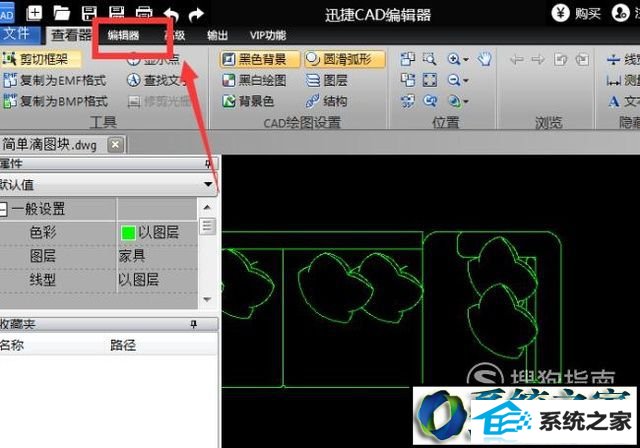Activate the pan hand tool
Viewport: 640px width, 448px height.
pos(484,59)
